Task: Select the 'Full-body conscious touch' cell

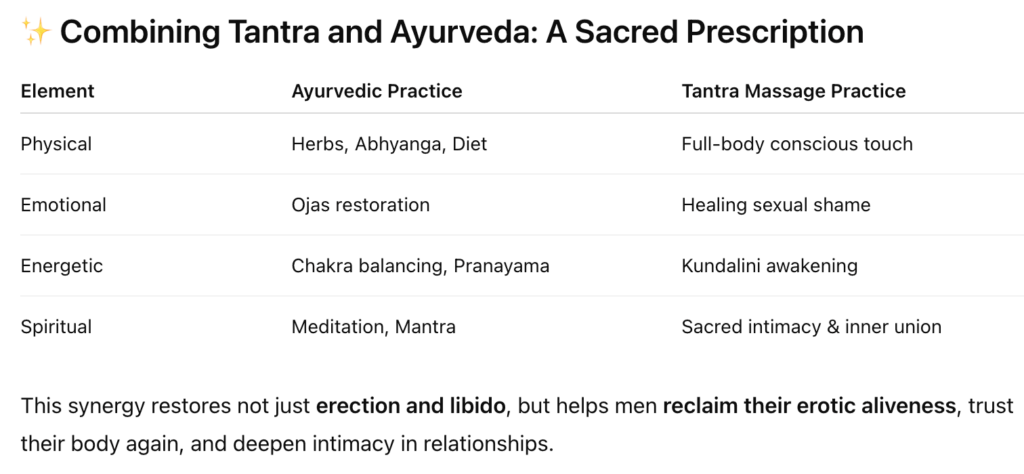Action: pyautogui.click(x=796, y=144)
